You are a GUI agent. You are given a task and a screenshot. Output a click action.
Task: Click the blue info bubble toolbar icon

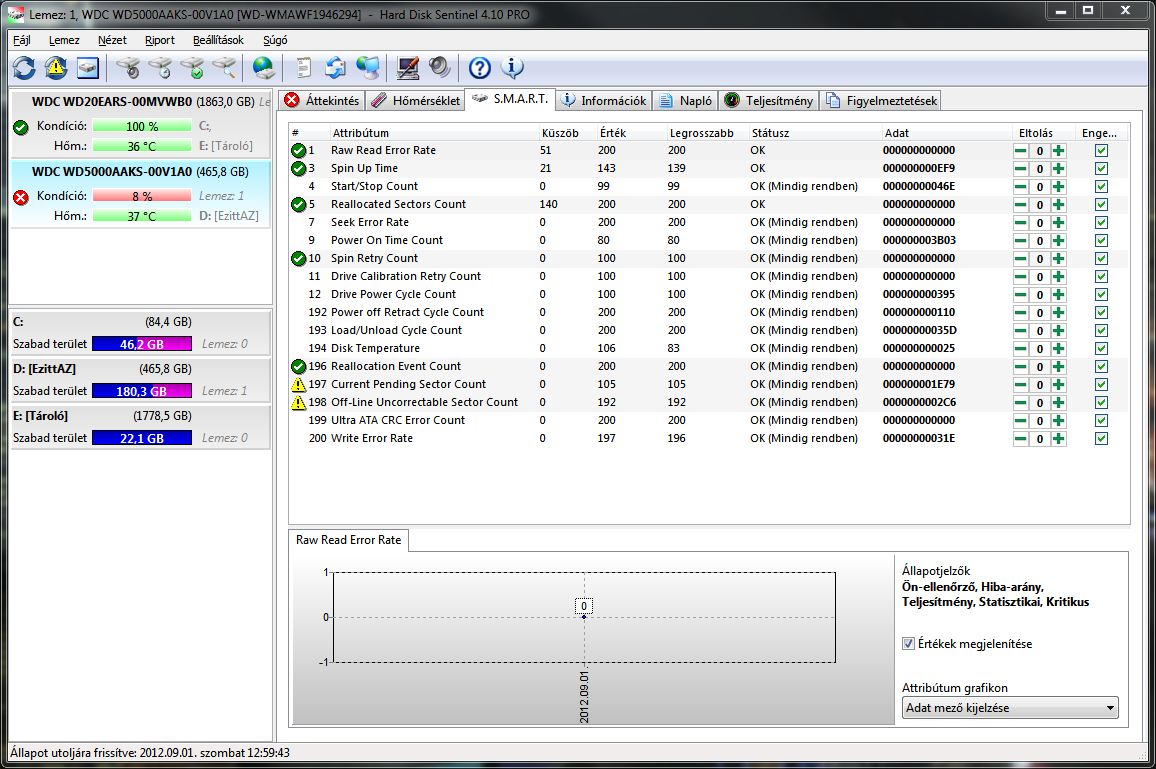tap(512, 68)
